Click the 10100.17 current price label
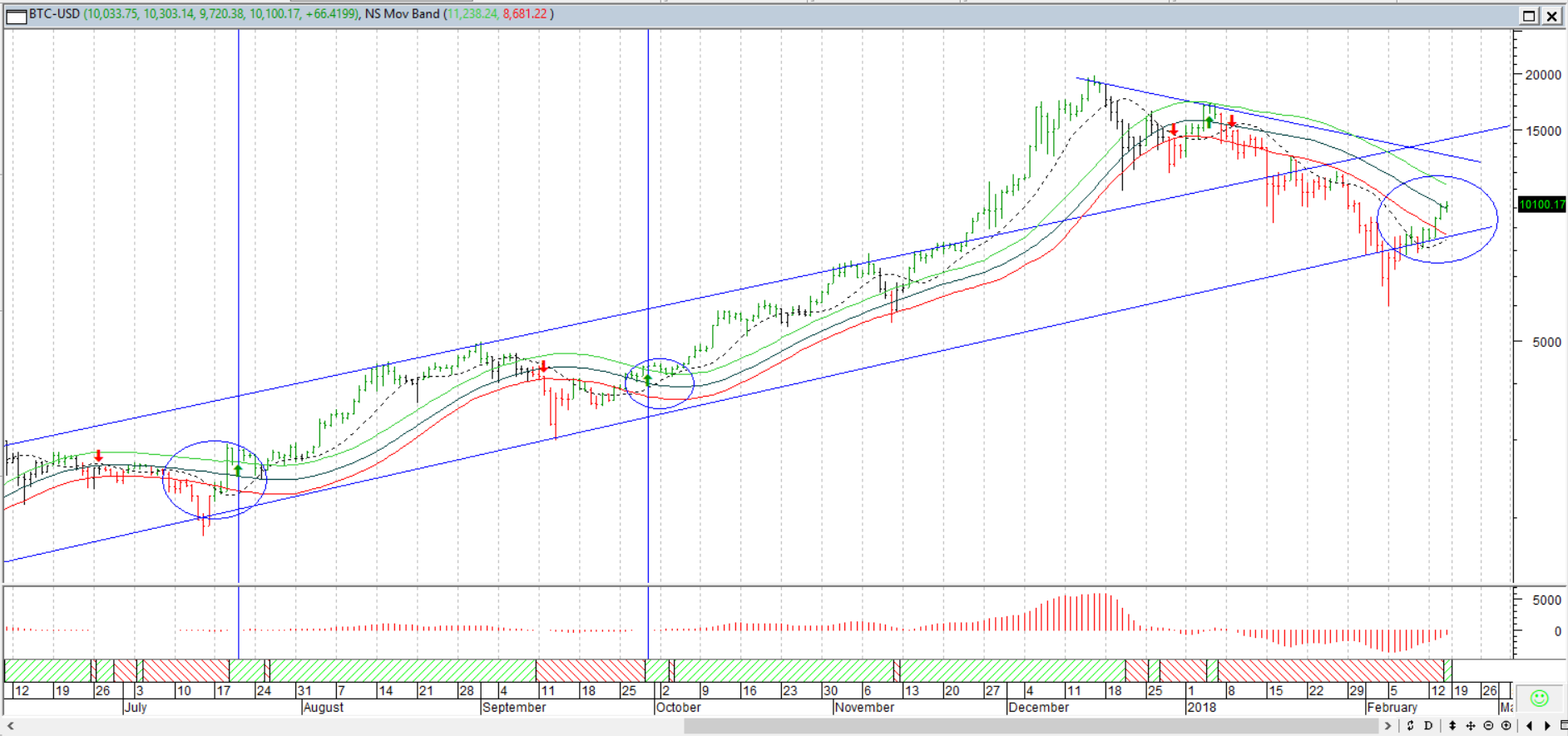 (x=1542, y=205)
